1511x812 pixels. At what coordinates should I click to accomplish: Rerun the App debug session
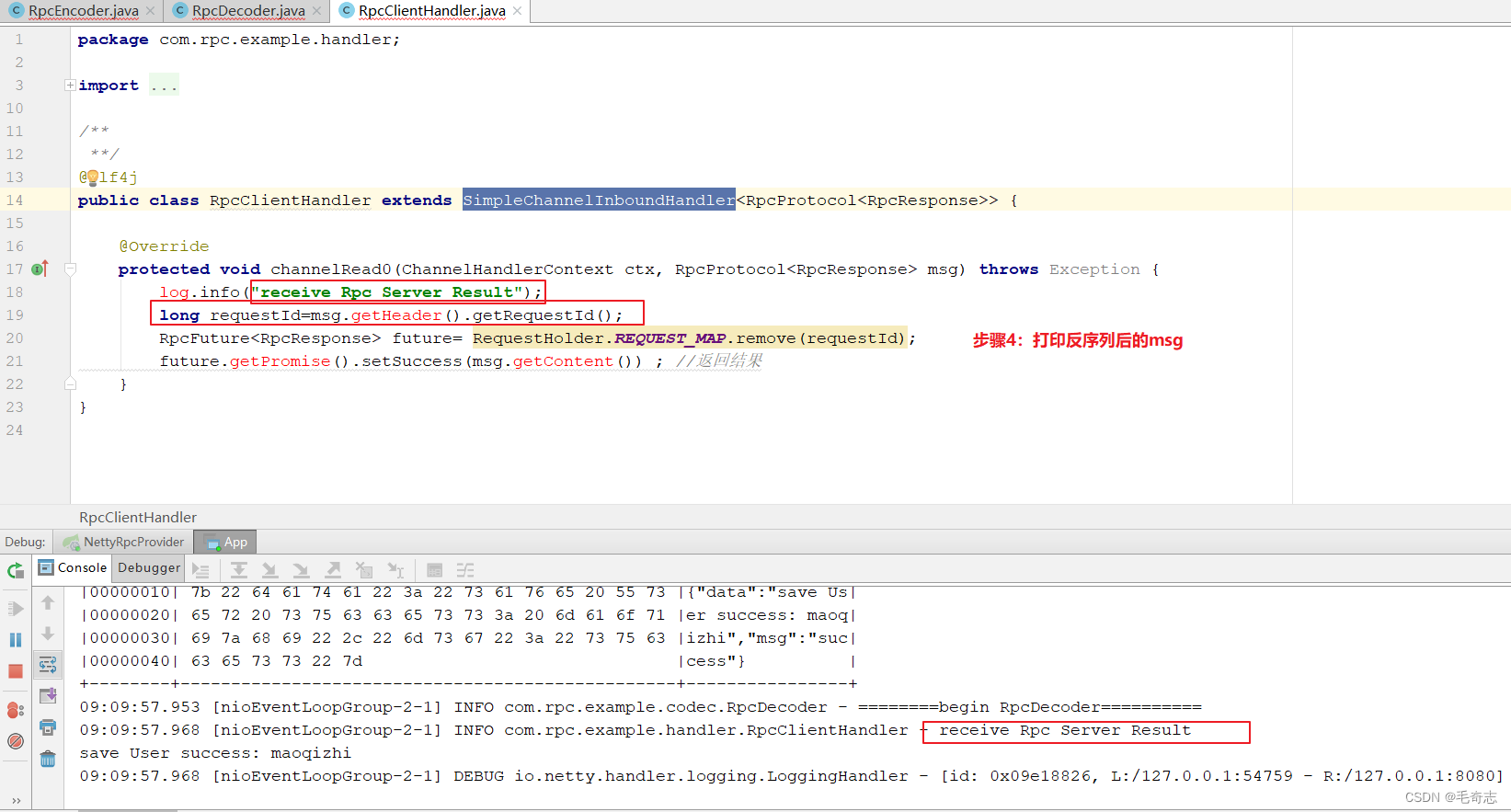[16, 570]
